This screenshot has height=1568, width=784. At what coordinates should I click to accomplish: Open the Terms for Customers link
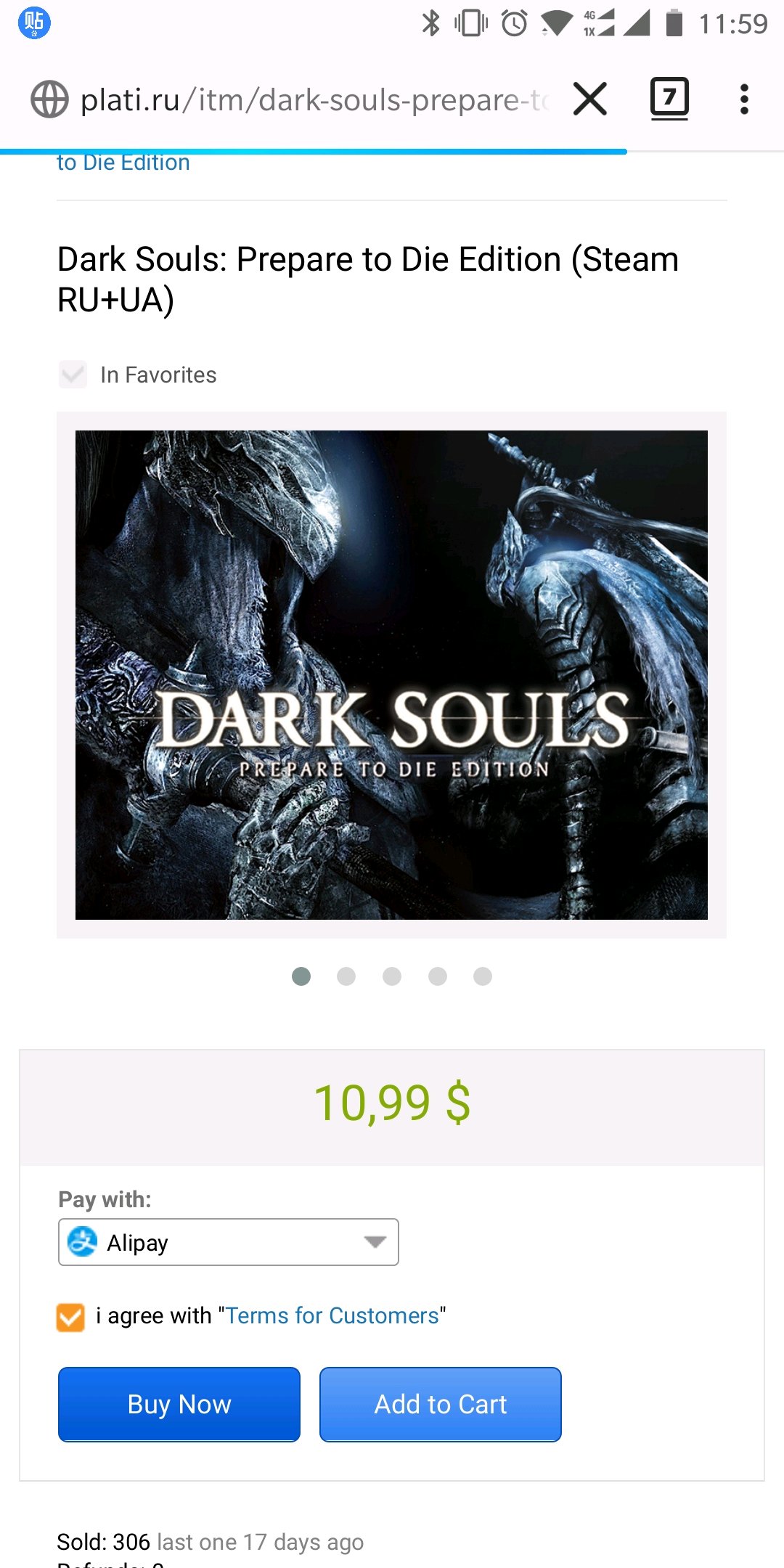[x=332, y=1315]
